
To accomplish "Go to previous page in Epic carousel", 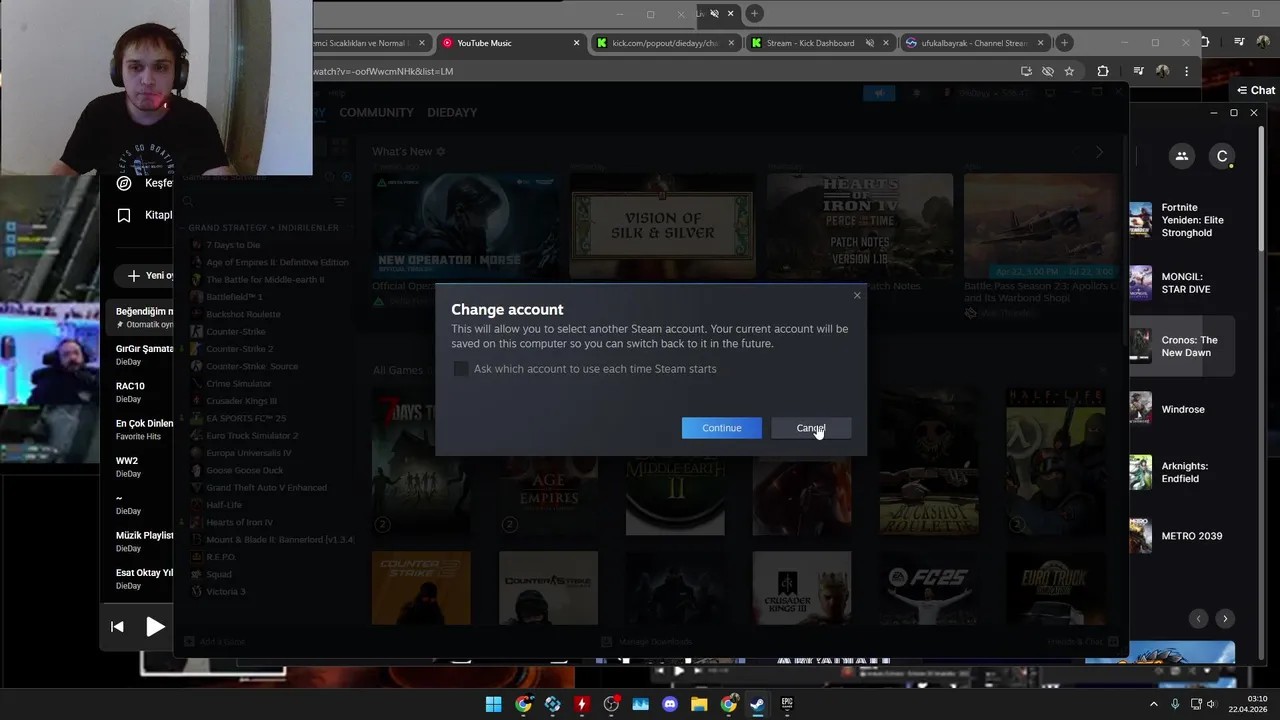I will 1198,619.
